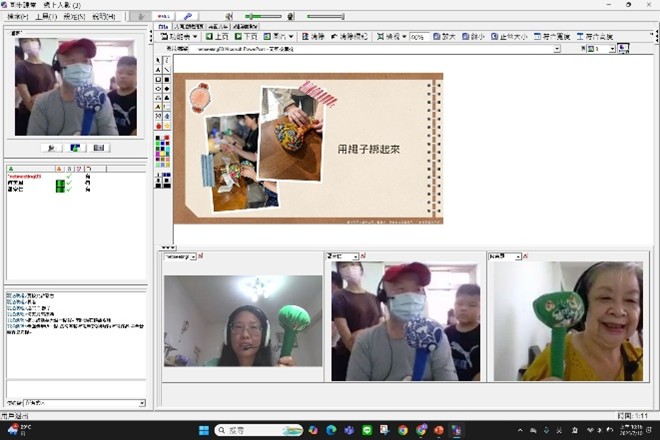The image size is (660, 440).
Task: Pick the cyan color swatch in the palette
Action: coord(167,149)
